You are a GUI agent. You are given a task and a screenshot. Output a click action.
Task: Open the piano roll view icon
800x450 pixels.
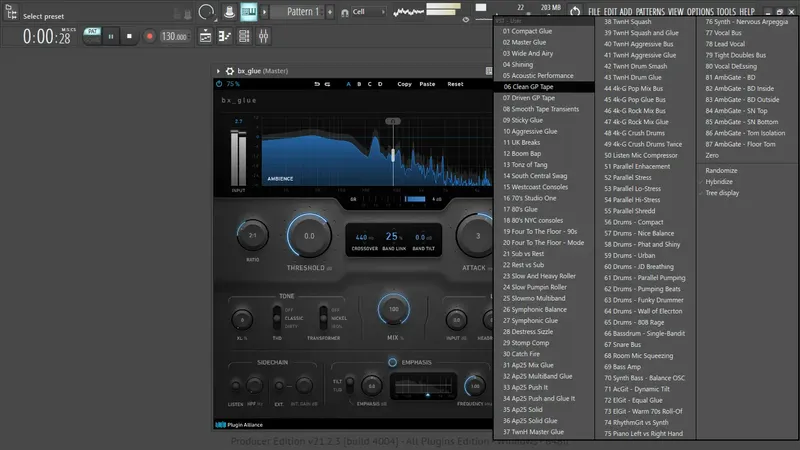click(225, 36)
